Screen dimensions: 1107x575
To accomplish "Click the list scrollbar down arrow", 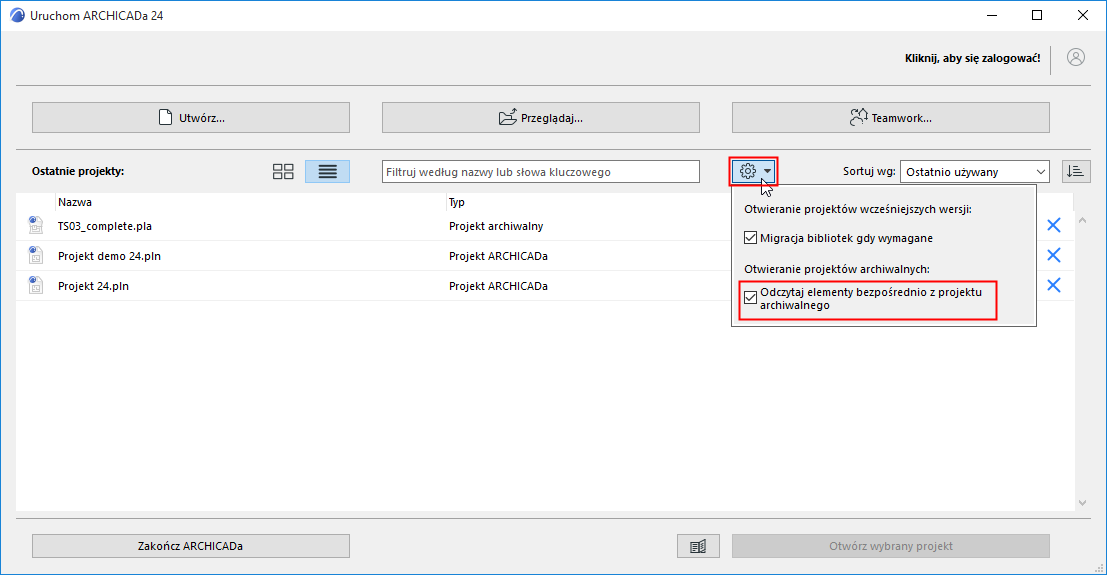I will 1082,503.
